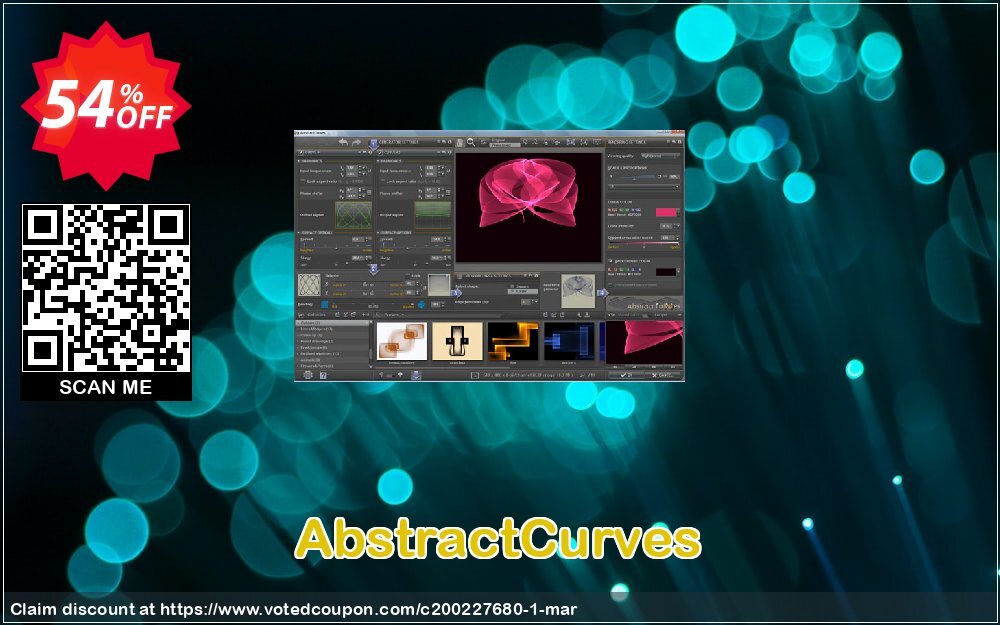The image size is (1000, 625).
Task: Collapse the first curve's parameters section
Action: (298, 161)
